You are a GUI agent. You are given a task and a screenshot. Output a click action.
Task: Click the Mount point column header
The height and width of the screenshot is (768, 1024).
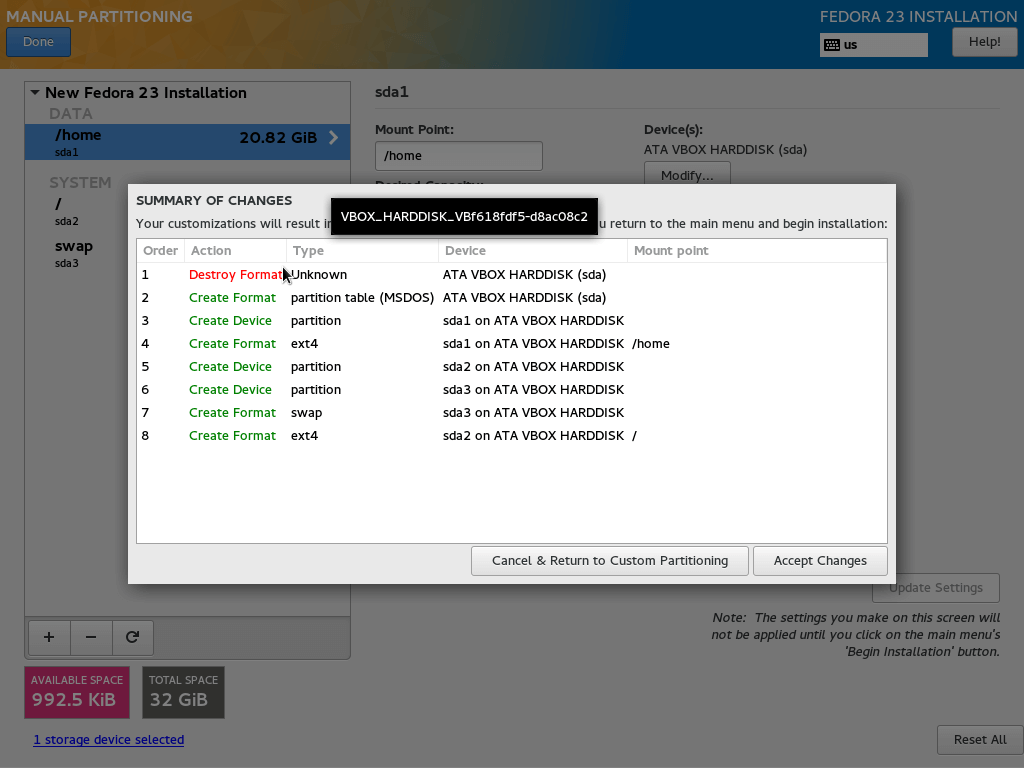(x=755, y=251)
